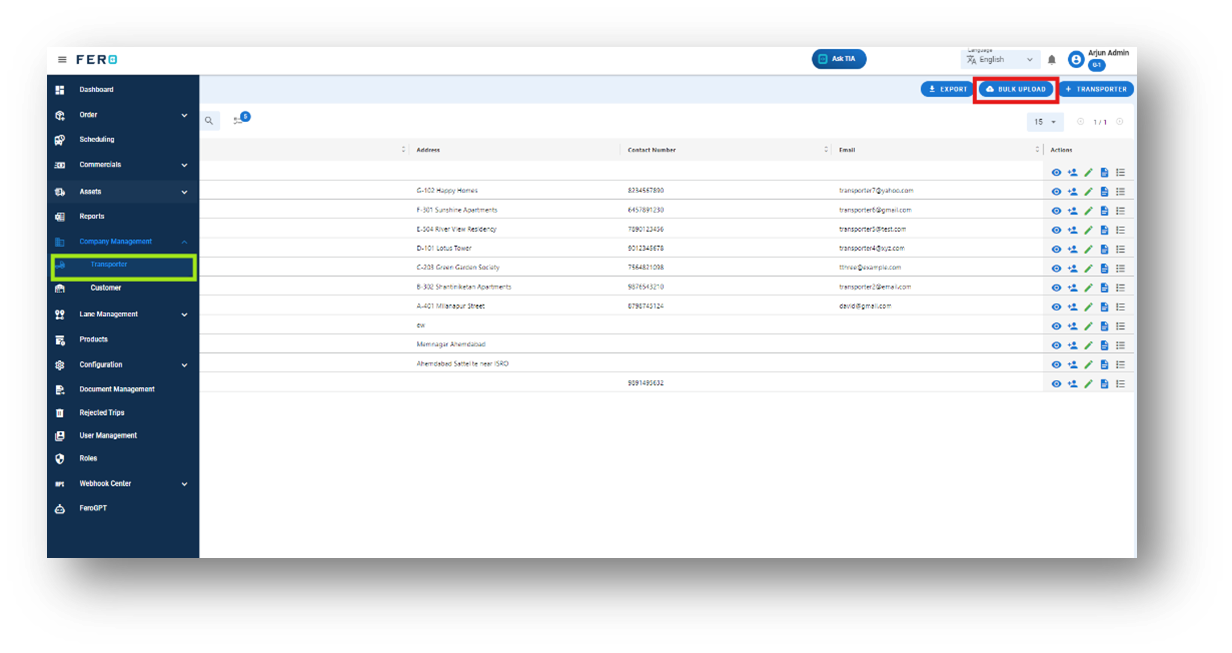Click add-user icon in transporter6@gmail.com row
1232x653 pixels.
coord(1072,211)
